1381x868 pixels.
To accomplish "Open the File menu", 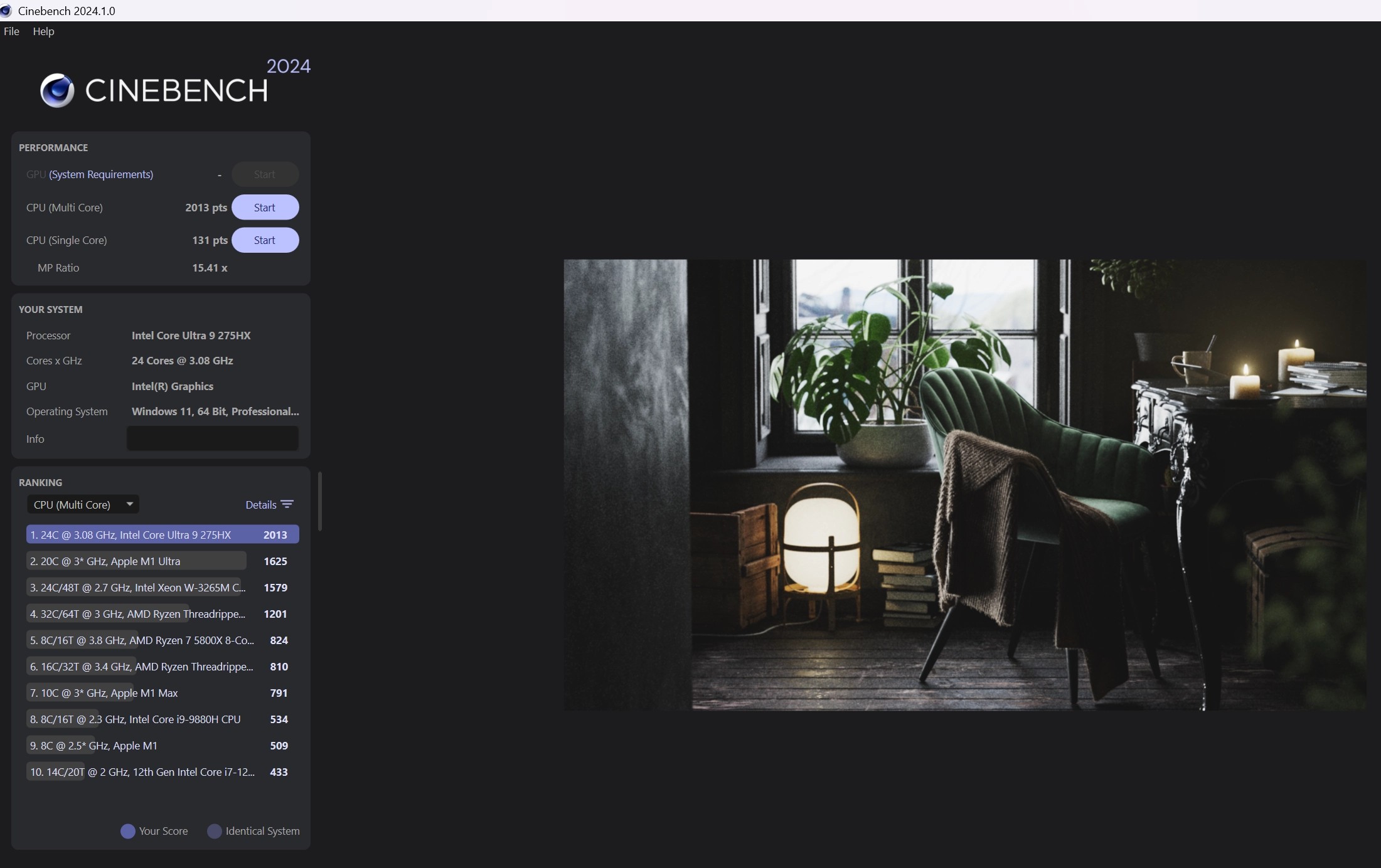I will [x=11, y=31].
